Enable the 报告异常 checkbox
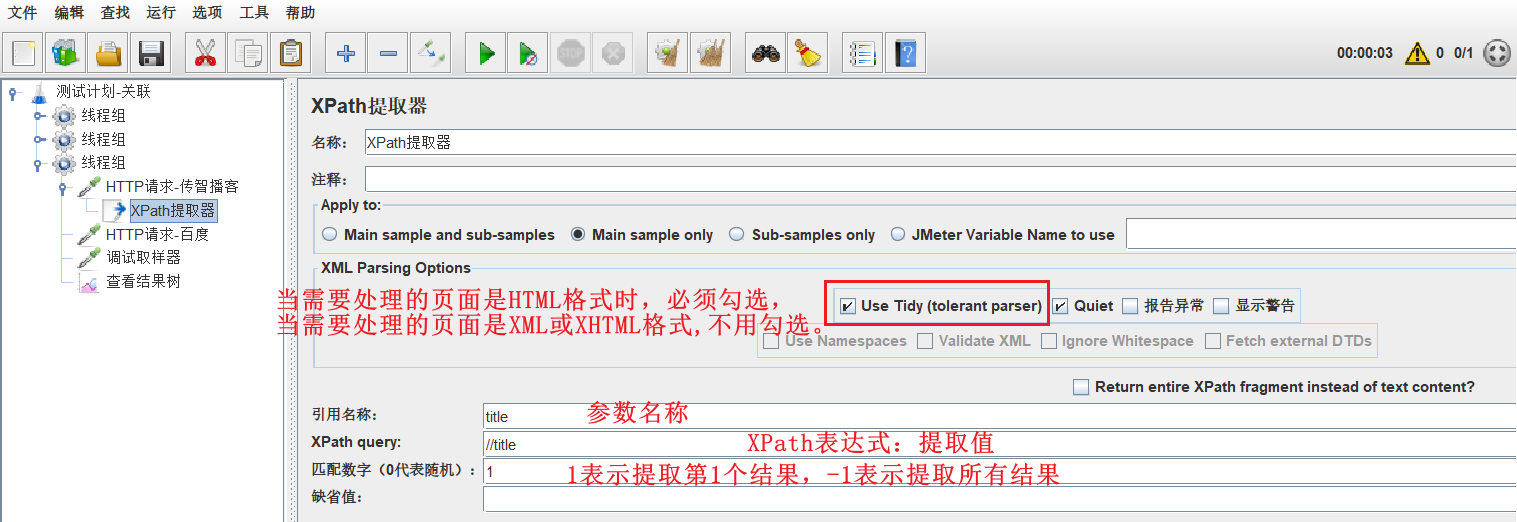The image size is (1517, 522). pos(1130,306)
